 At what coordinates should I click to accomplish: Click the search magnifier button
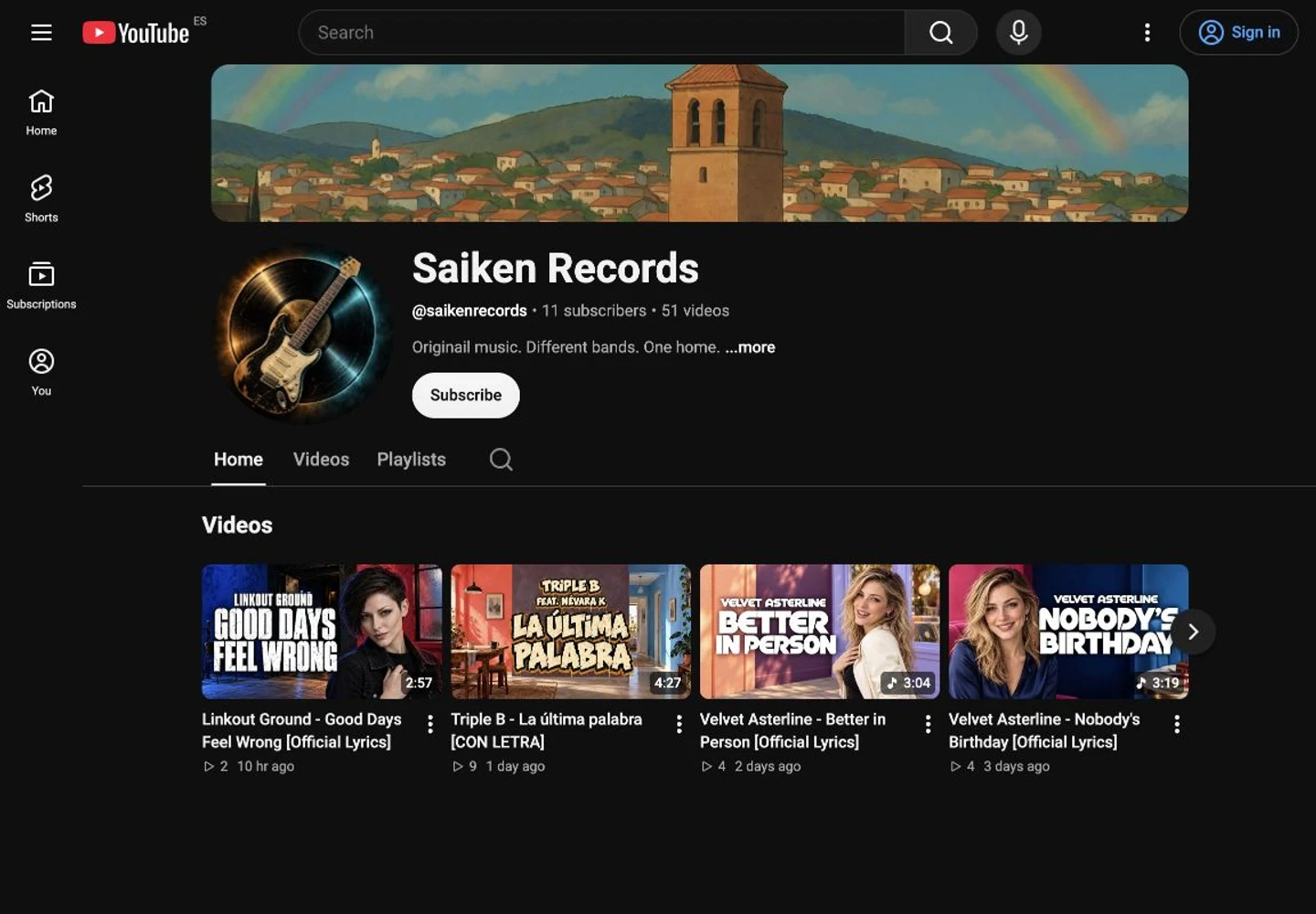coord(940,33)
